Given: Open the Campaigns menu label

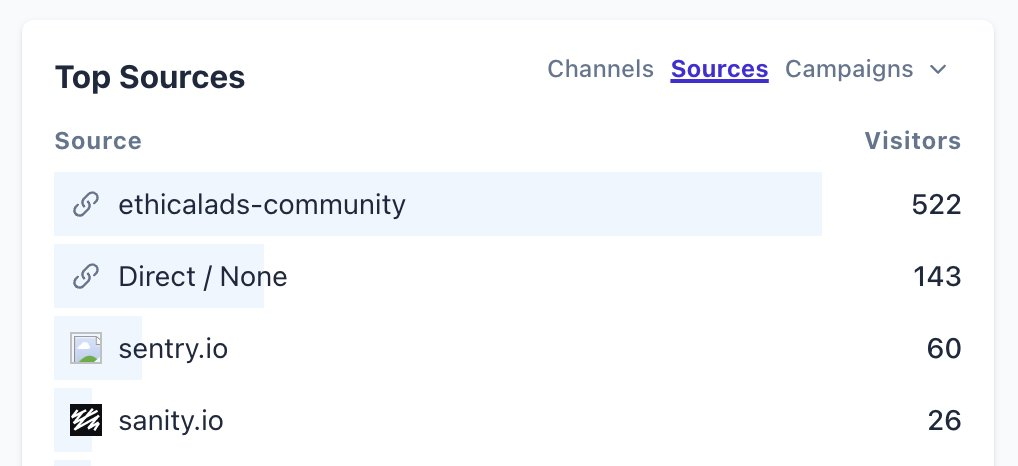Looking at the screenshot, I should [848, 69].
